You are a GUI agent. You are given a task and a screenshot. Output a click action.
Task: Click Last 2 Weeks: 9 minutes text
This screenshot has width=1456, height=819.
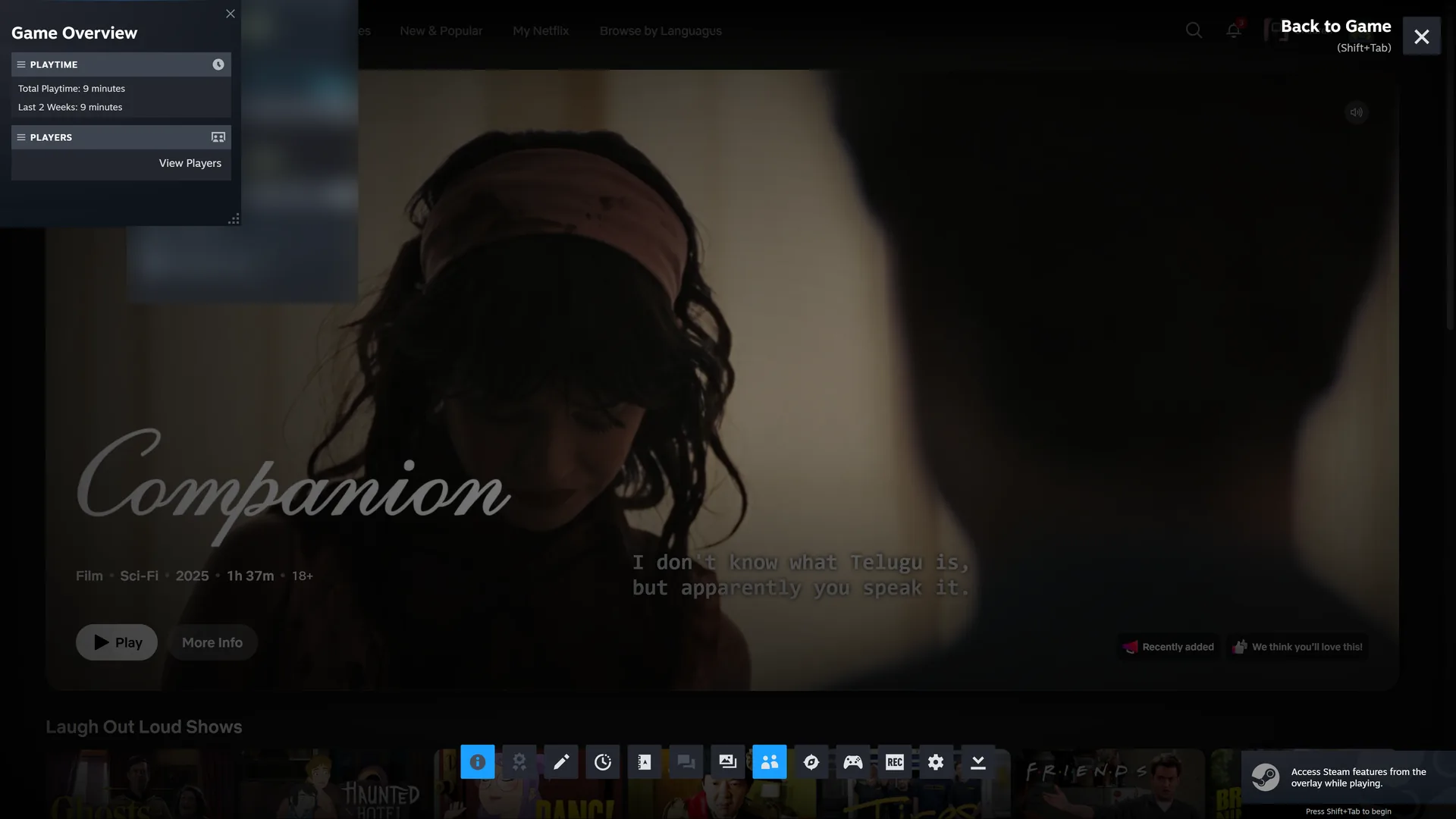(x=70, y=107)
